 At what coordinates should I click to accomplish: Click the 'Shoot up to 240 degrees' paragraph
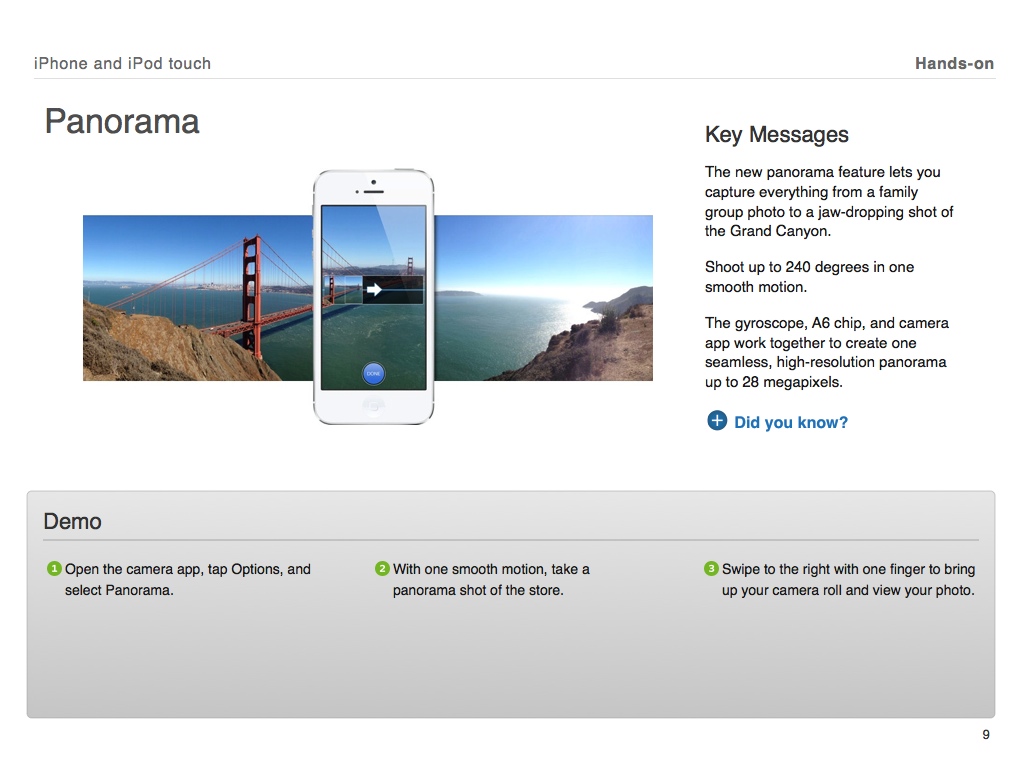(809, 277)
